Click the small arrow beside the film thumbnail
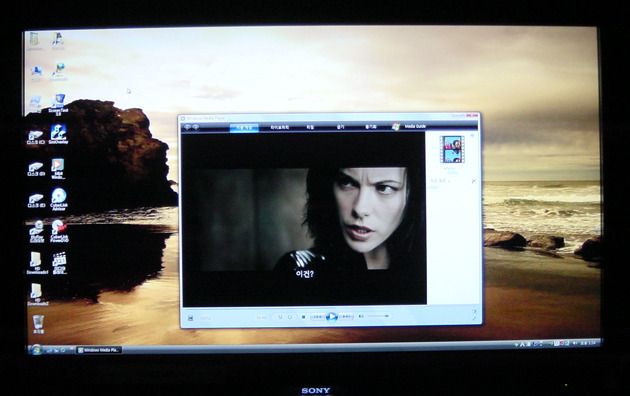 click(472, 136)
